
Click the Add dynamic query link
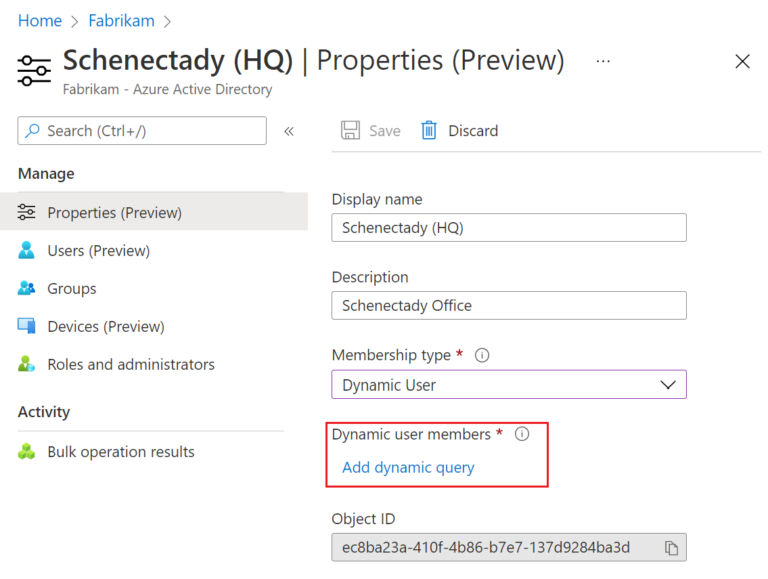[408, 467]
